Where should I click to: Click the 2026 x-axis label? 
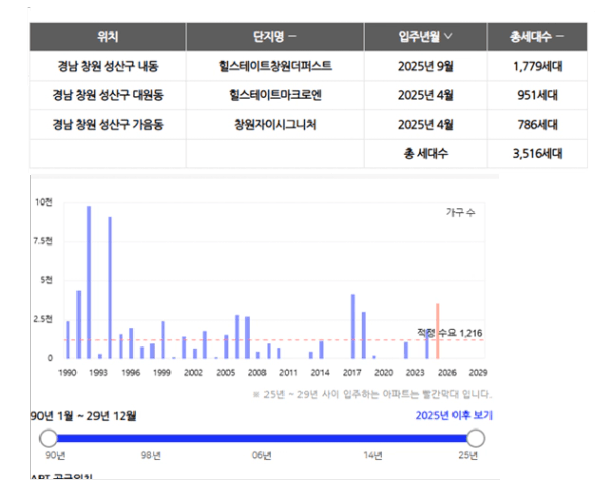447,373
